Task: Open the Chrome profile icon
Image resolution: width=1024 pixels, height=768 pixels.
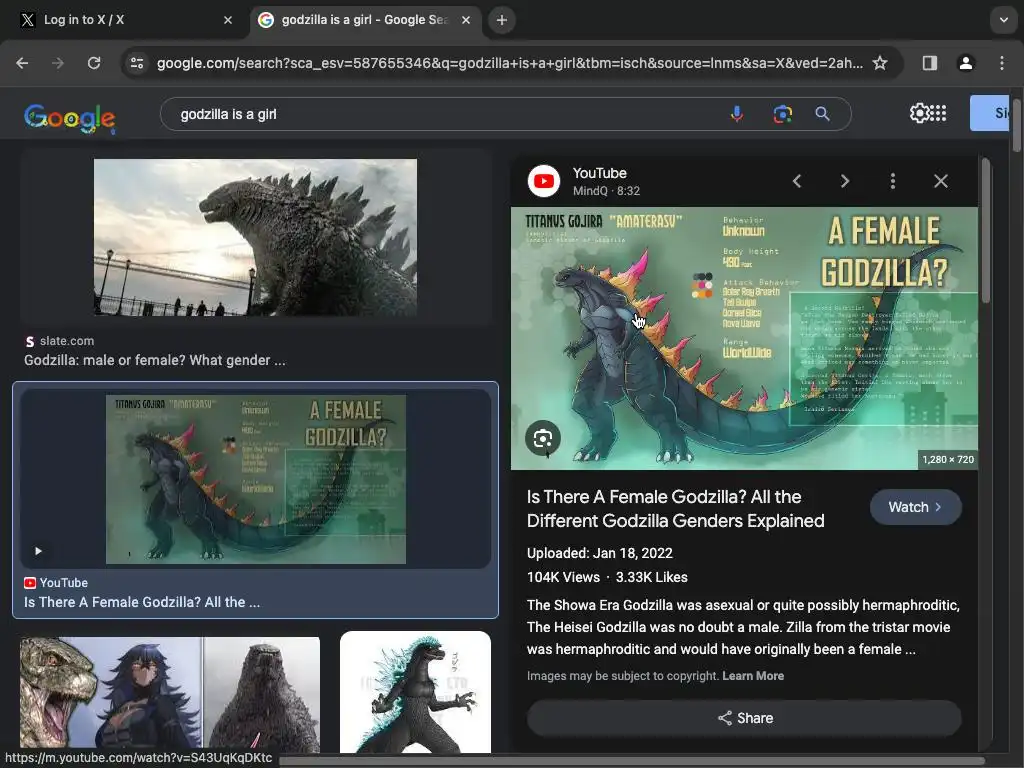Action: click(x=965, y=63)
